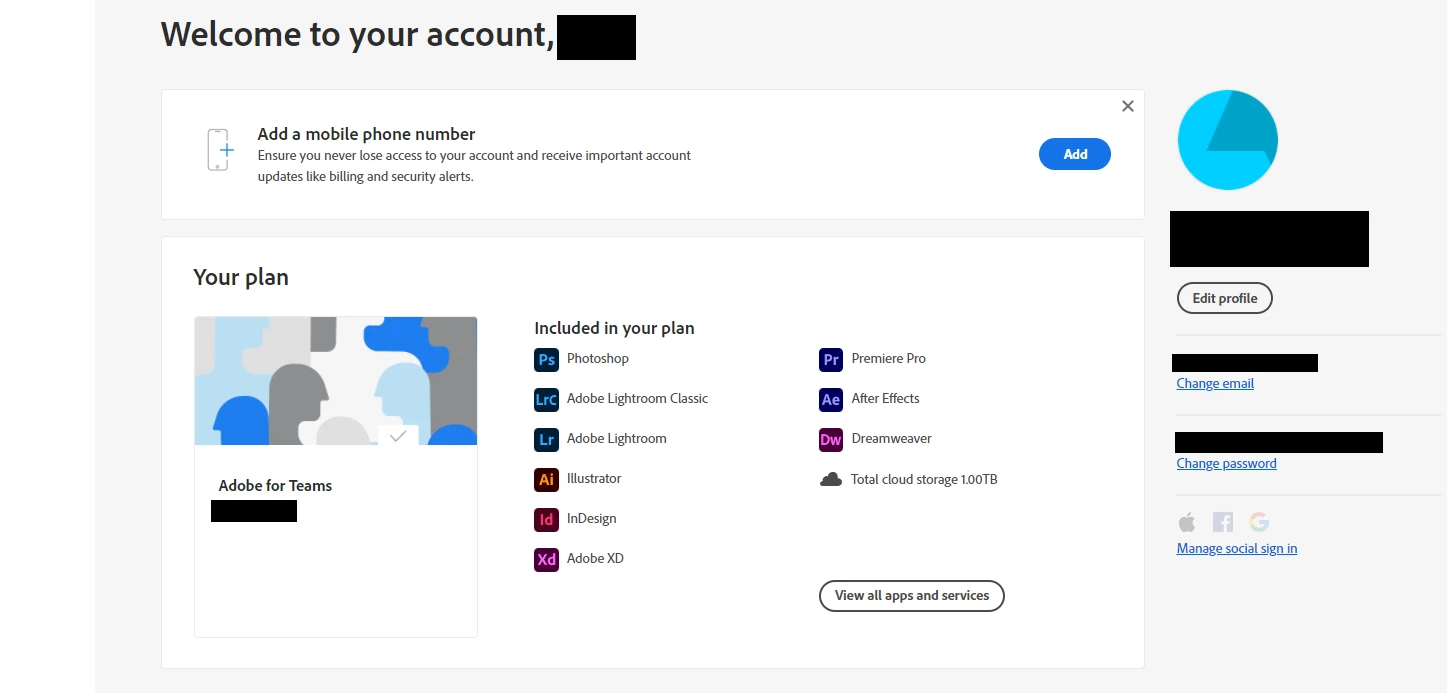Viewport: 1447px width, 693px height.
Task: Click the Adobe Lightroom Lr icon
Action: [546, 439]
